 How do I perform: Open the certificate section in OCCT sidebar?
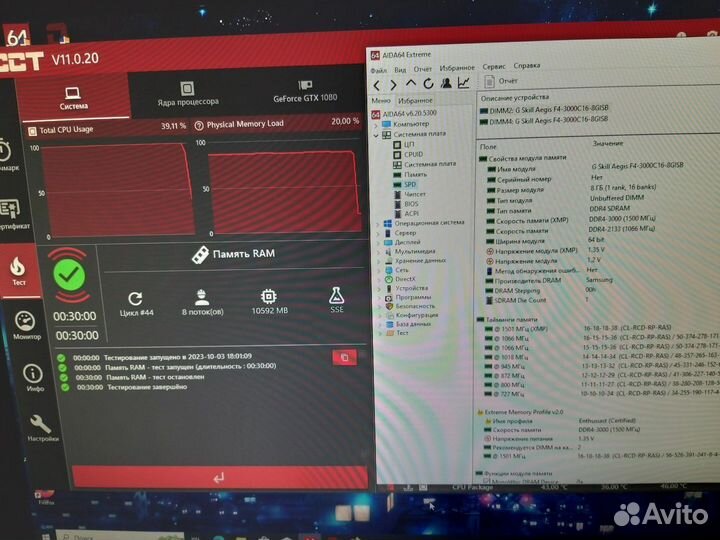[x=11, y=214]
